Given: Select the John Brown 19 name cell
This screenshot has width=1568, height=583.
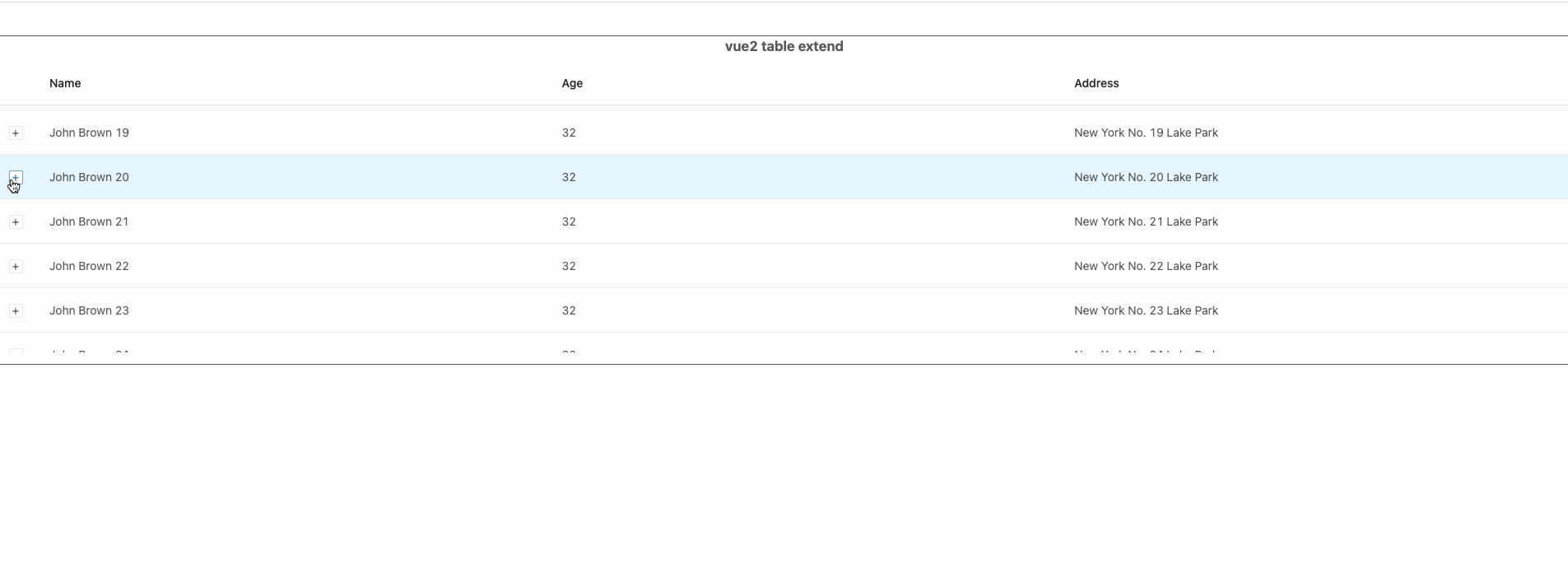Looking at the screenshot, I should 89,133.
